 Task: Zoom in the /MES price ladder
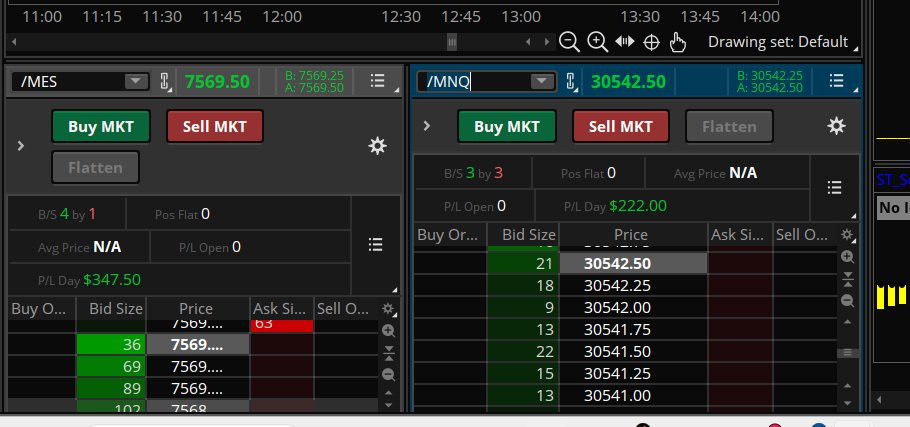(x=389, y=331)
